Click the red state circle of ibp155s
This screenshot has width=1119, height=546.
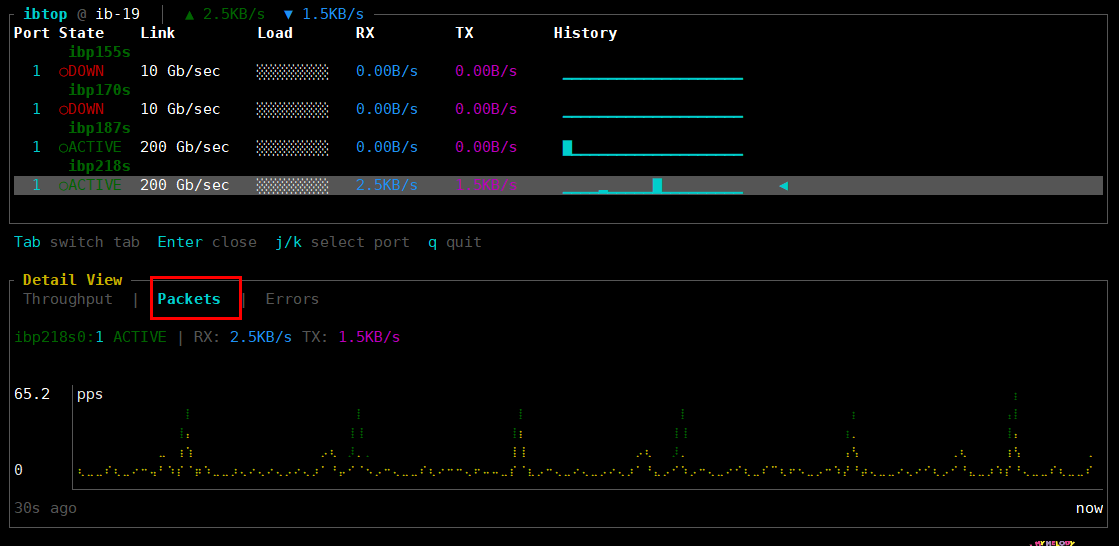click(x=64, y=71)
